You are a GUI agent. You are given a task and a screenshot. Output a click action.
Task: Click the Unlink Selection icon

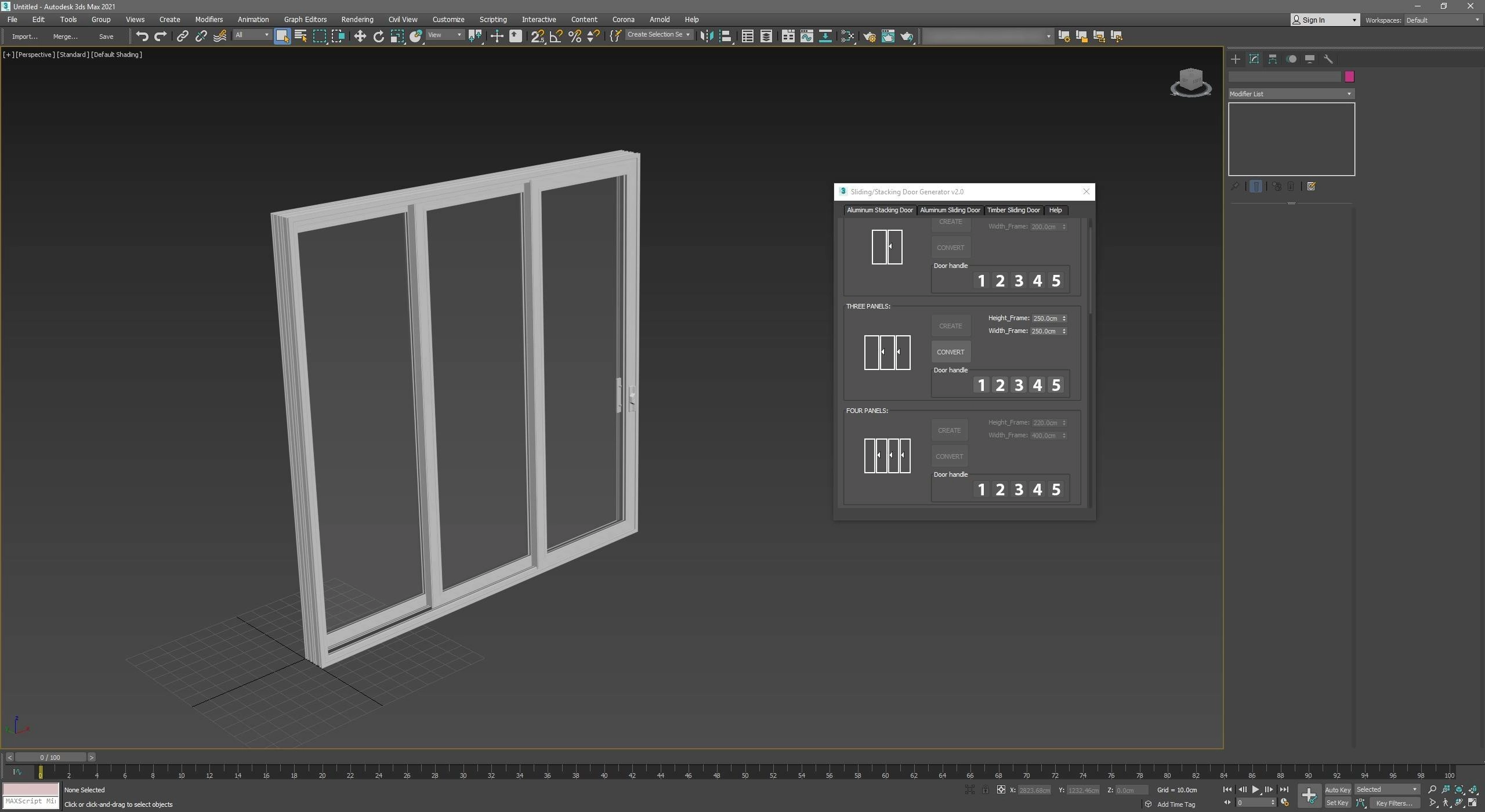[x=201, y=36]
